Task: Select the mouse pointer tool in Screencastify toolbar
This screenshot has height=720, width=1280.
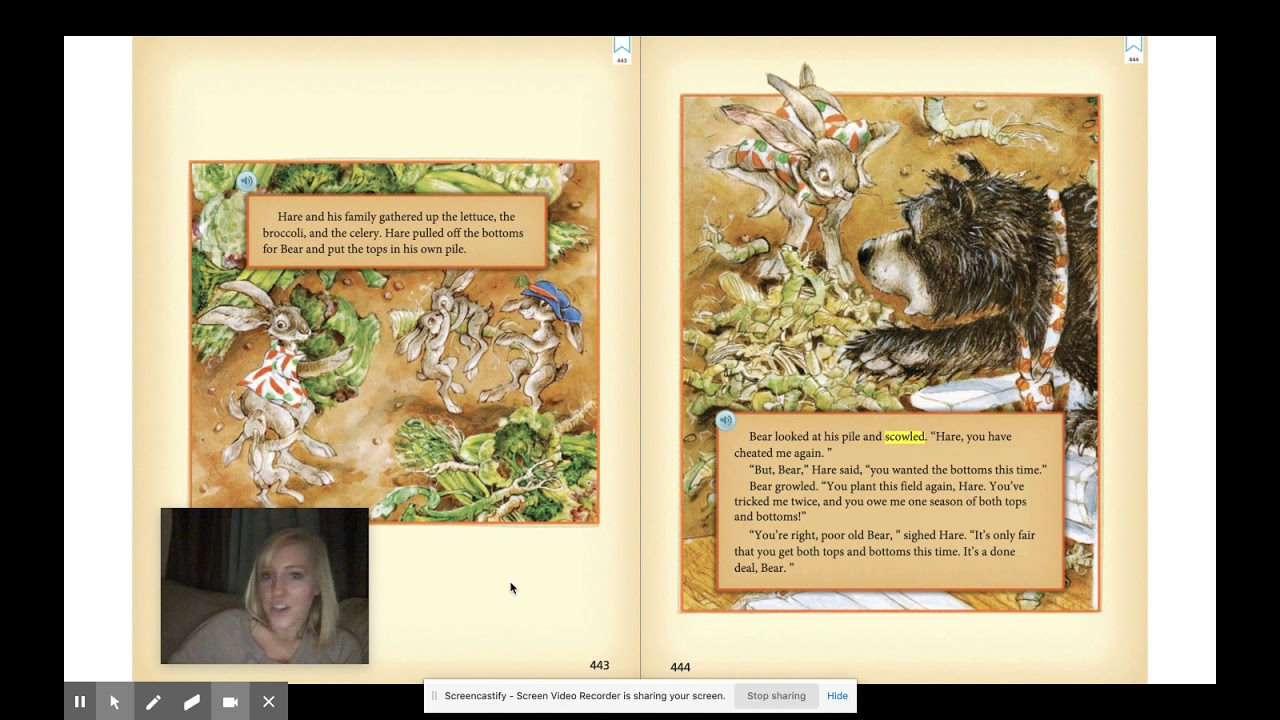Action: 115,702
